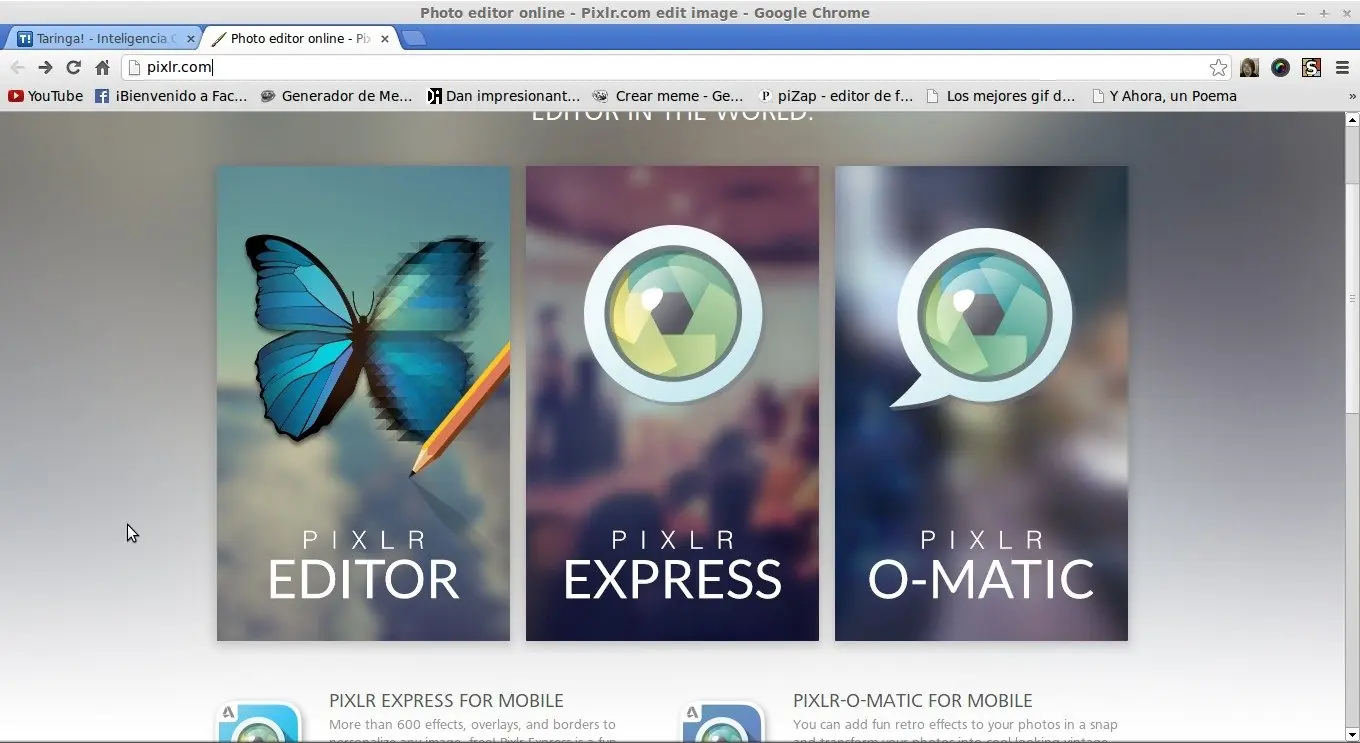Open the Crear meme - Ge... bookmark
The width and height of the screenshot is (1360, 743).
[x=668, y=96]
